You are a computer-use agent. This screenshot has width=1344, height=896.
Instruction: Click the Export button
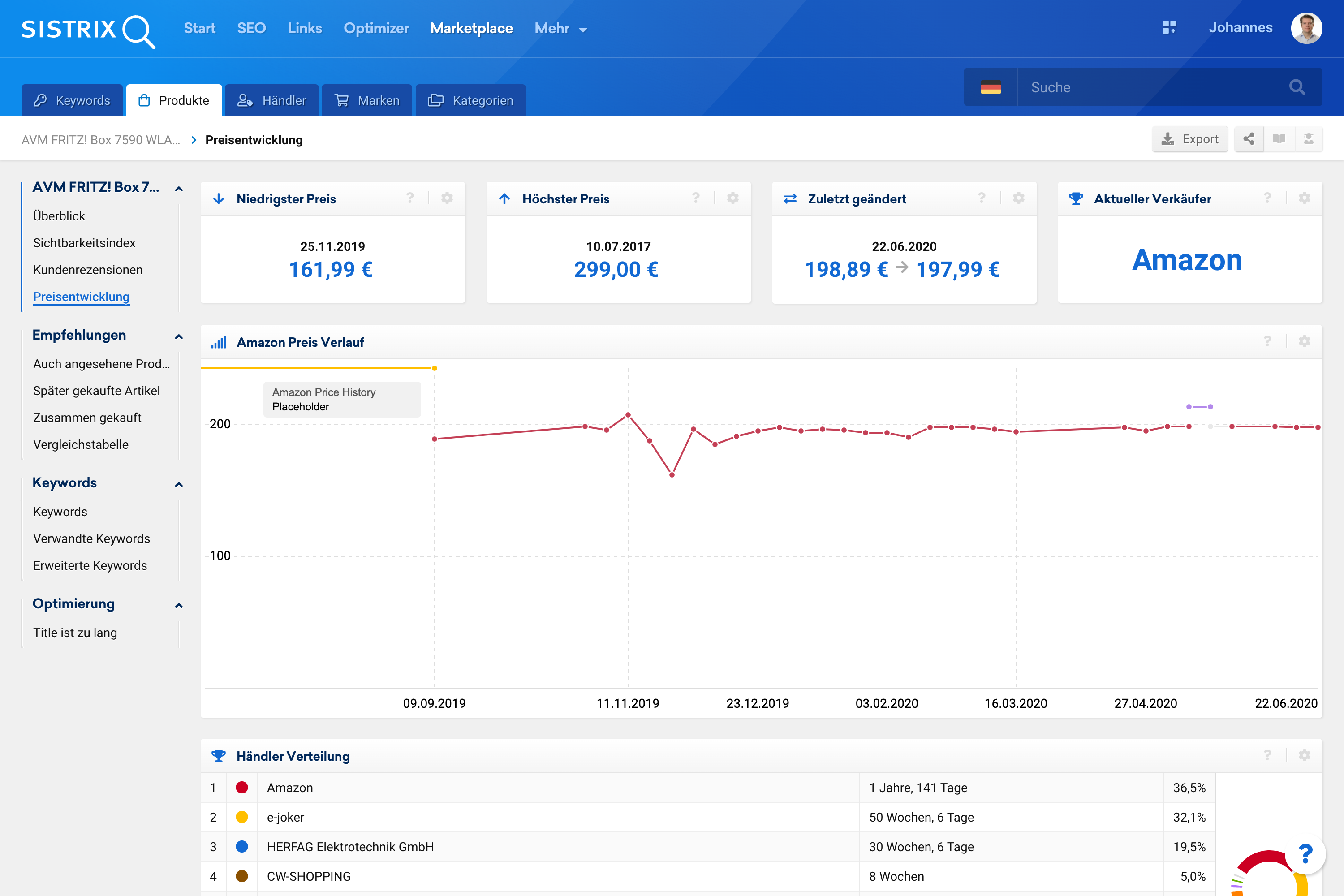coord(1190,139)
